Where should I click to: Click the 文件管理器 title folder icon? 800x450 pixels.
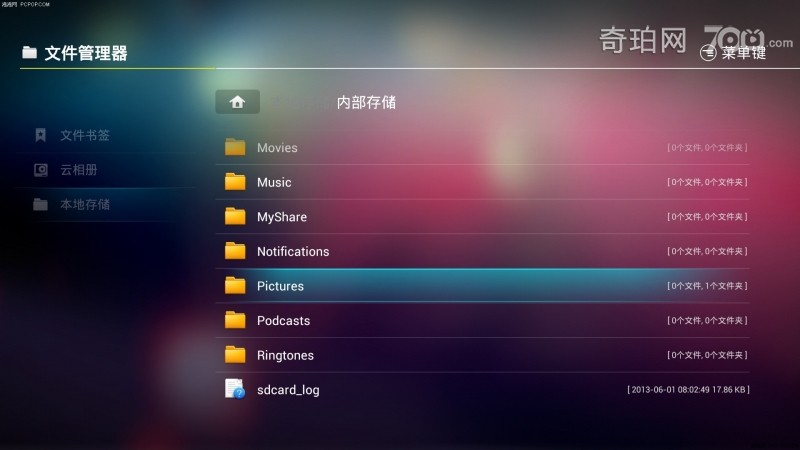coord(29,52)
